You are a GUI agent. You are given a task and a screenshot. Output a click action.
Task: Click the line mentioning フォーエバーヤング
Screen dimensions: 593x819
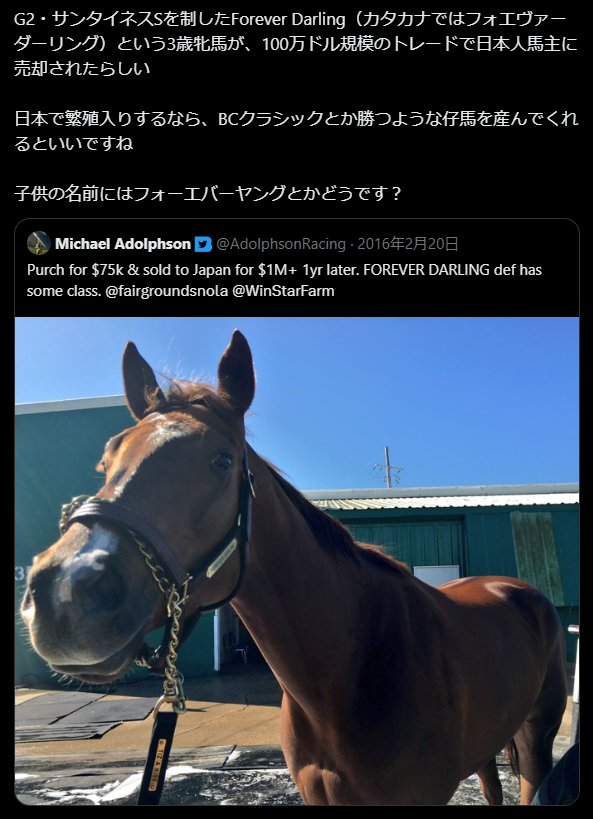tap(207, 194)
